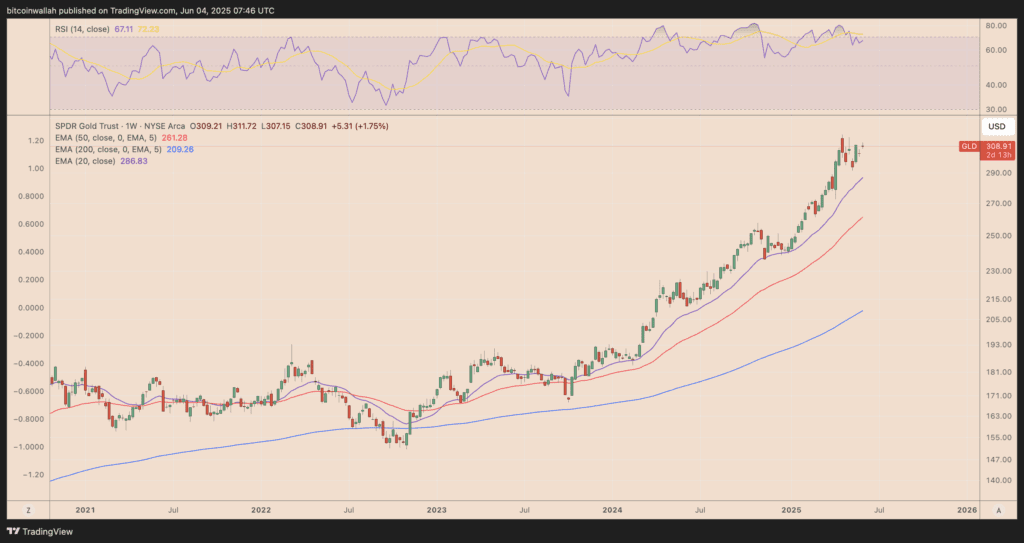Click the yellow RSI average value 72.23
Screen dimensions: 1024x543
pyautogui.click(x=148, y=29)
